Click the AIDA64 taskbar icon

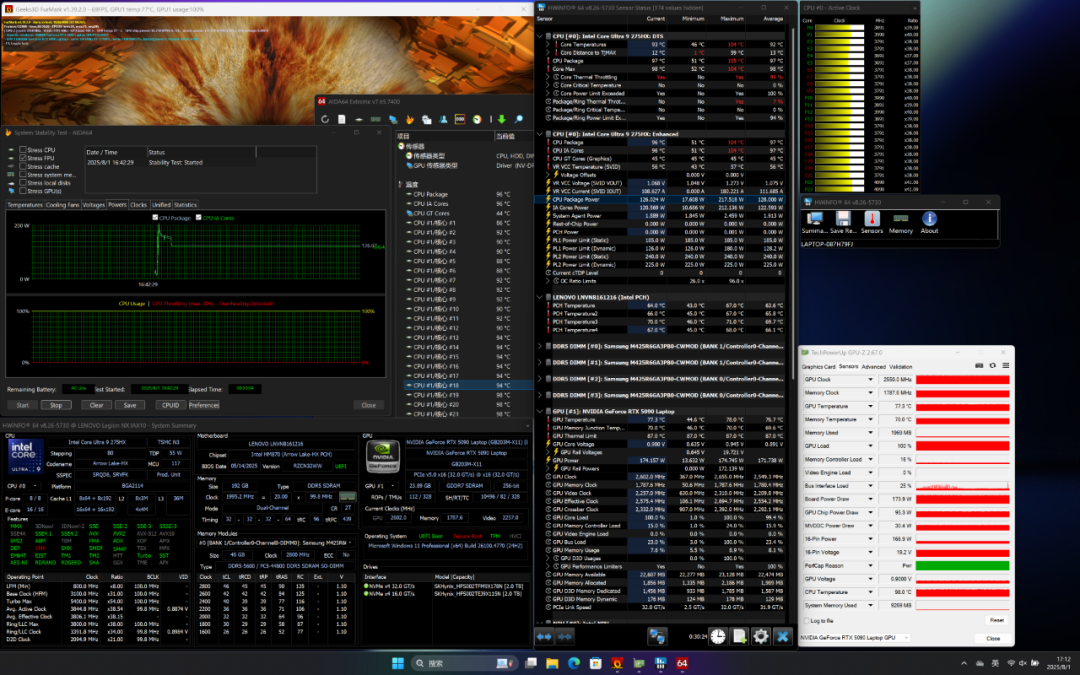682,663
